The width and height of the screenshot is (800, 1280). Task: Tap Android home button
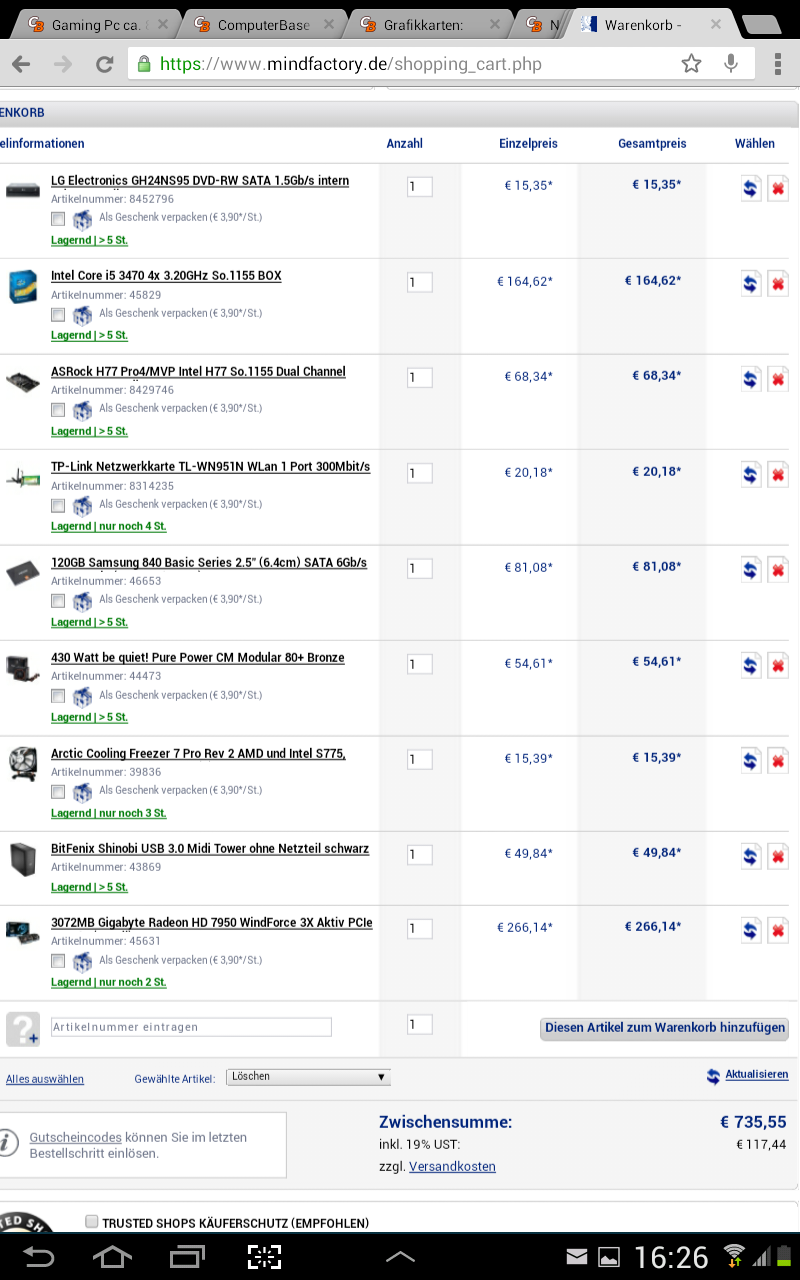pyautogui.click(x=111, y=1256)
